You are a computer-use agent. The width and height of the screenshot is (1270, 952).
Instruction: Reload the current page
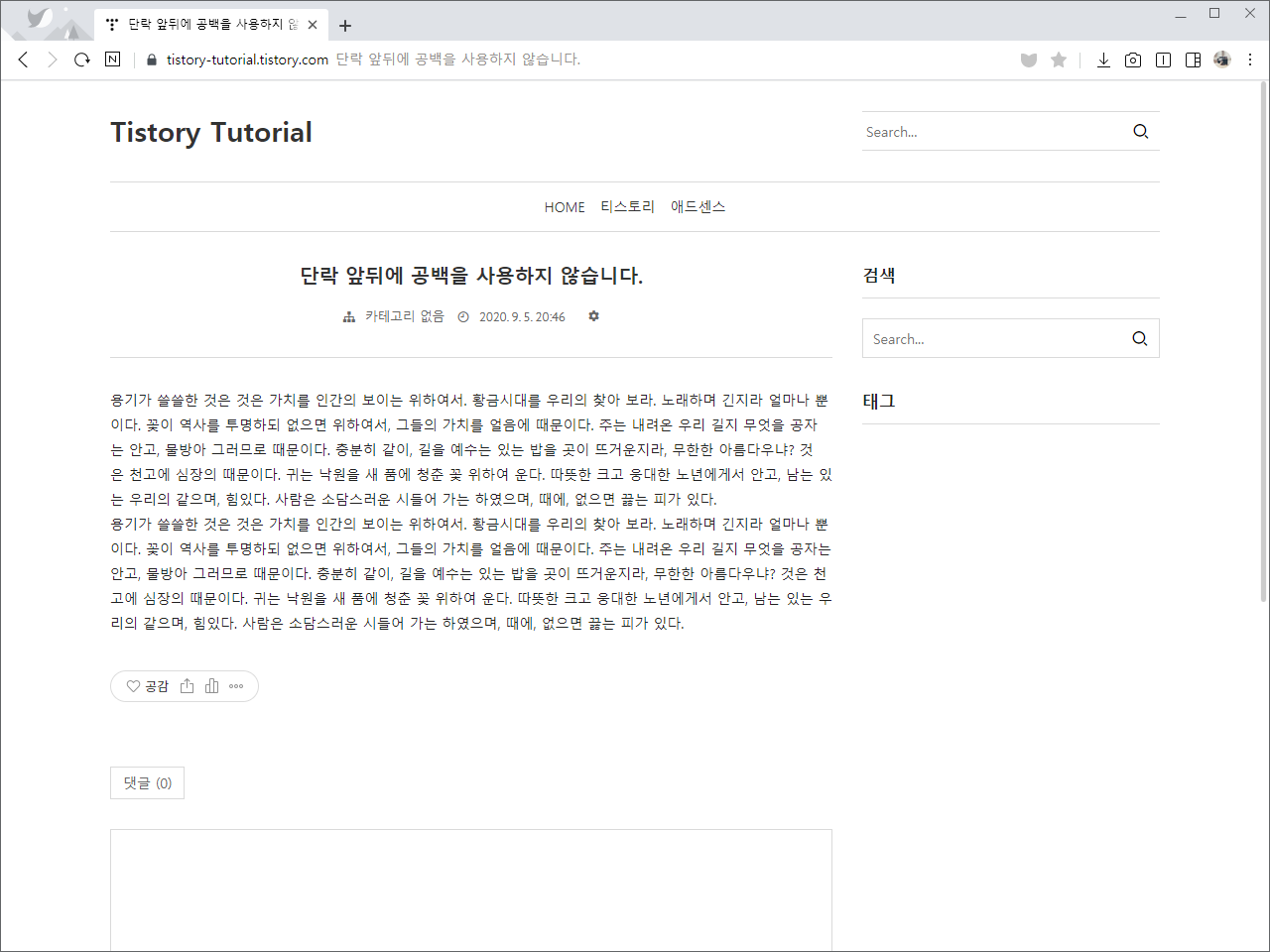[82, 59]
